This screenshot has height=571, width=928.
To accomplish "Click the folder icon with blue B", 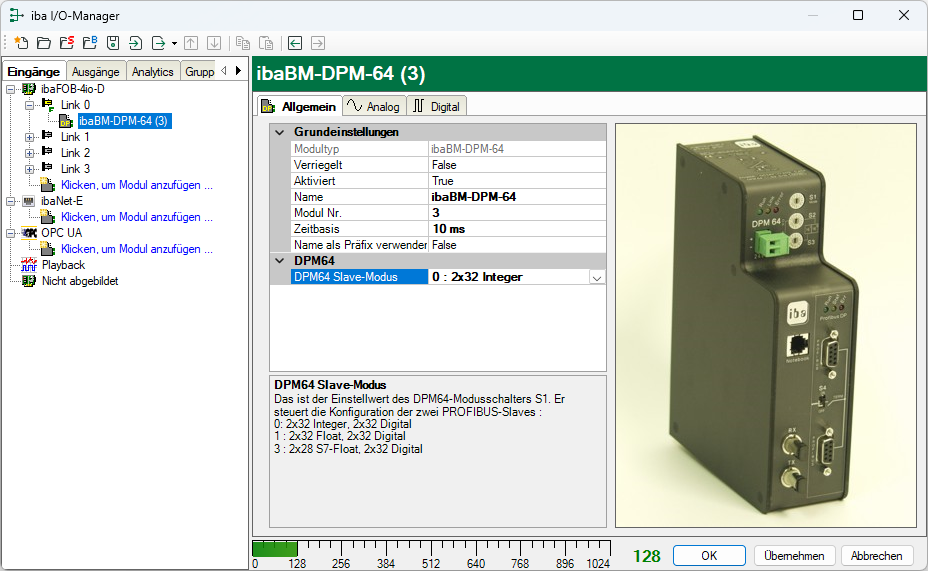I will (x=89, y=43).
